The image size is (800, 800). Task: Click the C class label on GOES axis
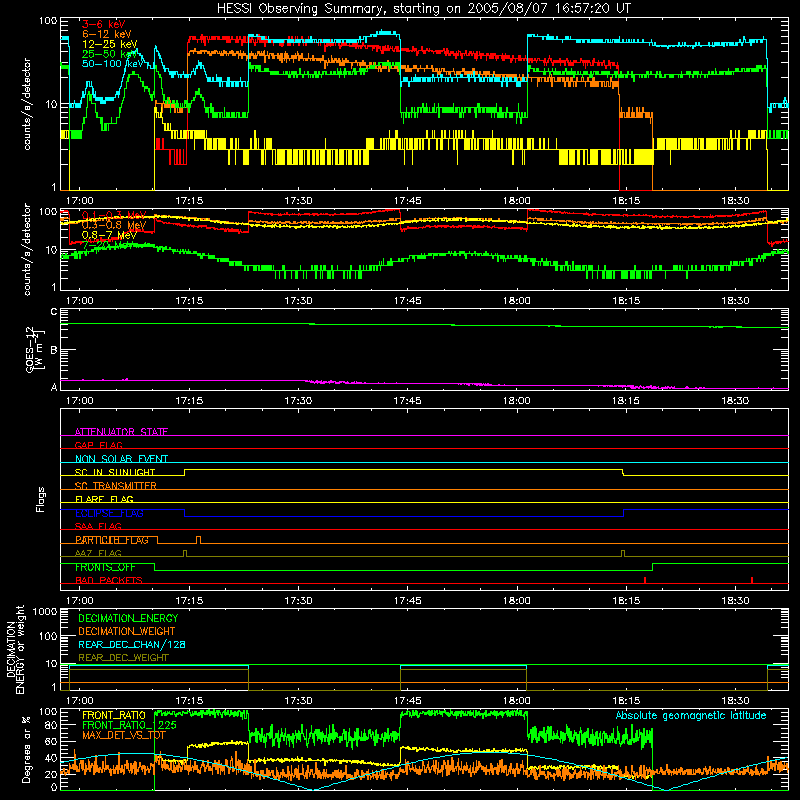pyautogui.click(x=54, y=312)
